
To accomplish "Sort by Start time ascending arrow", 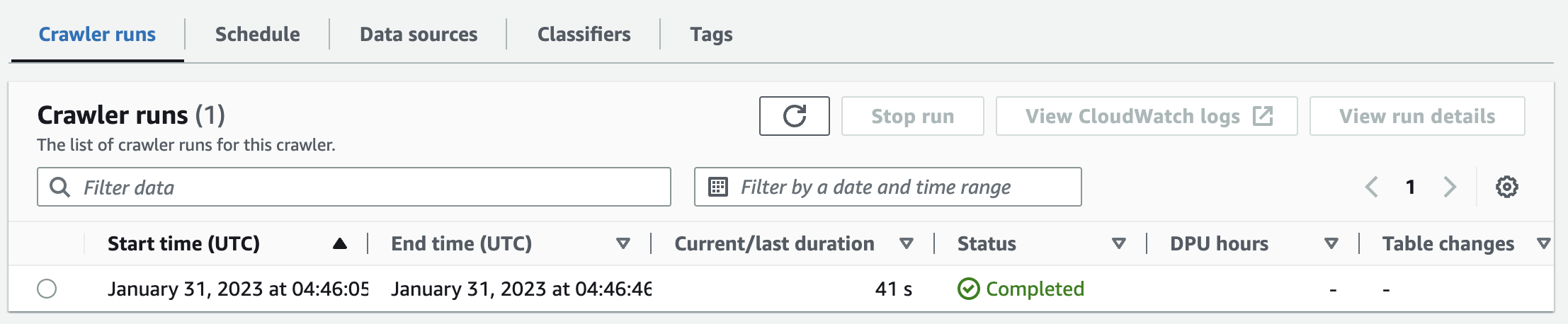I will (x=340, y=244).
